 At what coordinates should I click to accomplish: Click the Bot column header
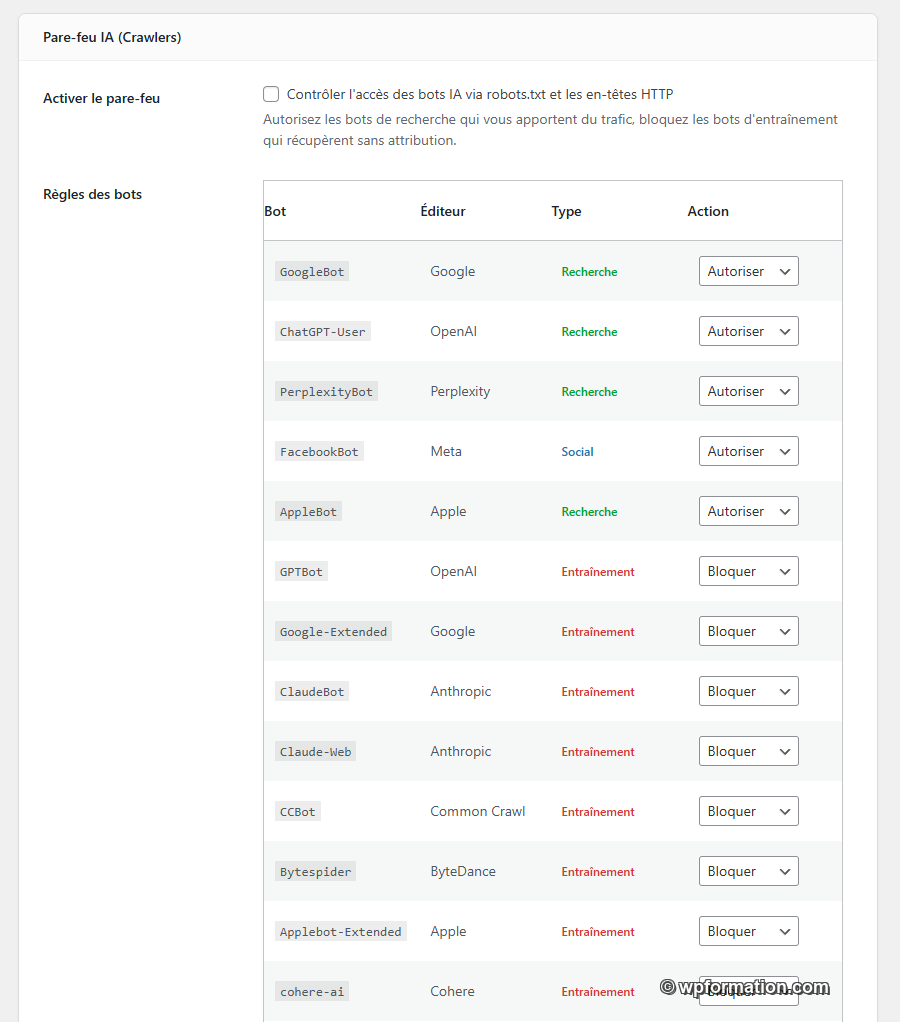coord(275,211)
